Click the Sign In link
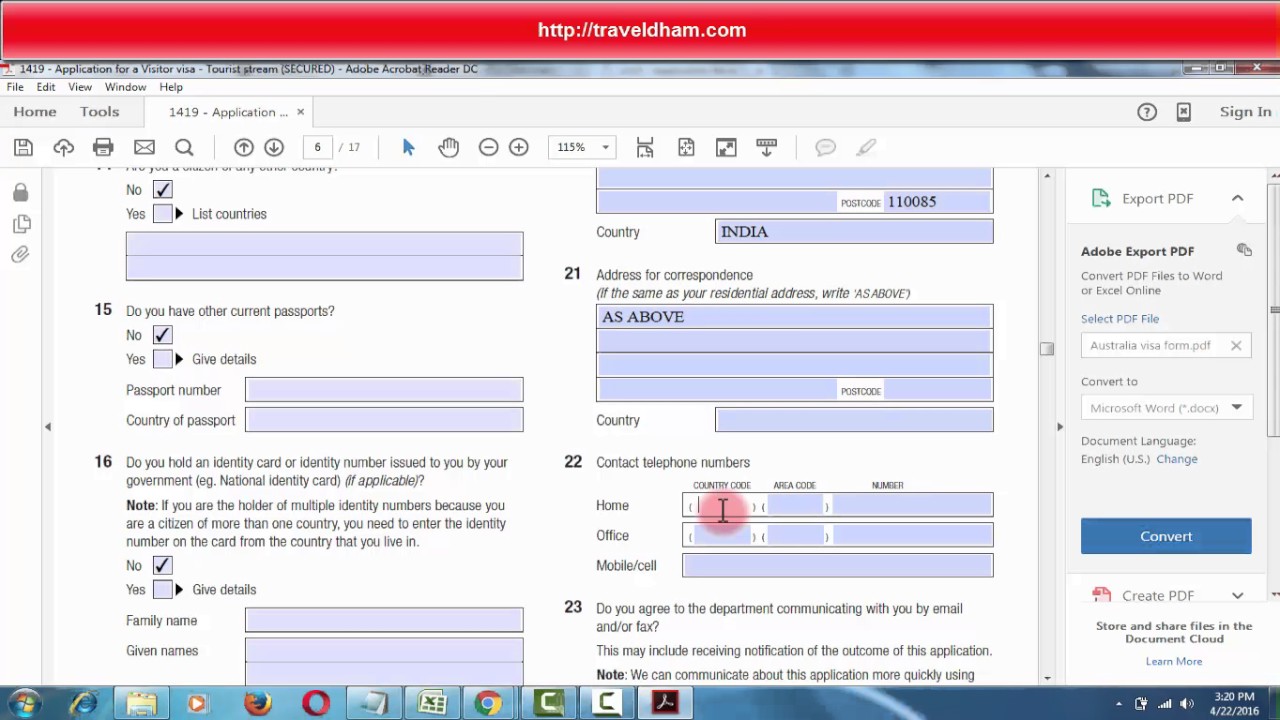The height and width of the screenshot is (720, 1280). 1245,112
